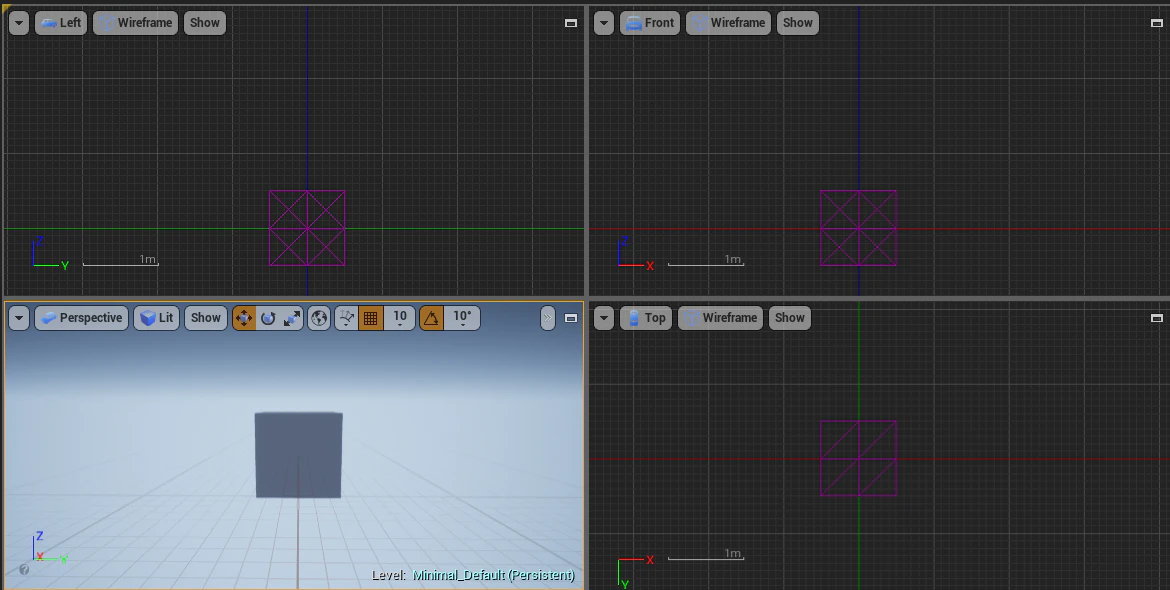This screenshot has width=1170, height=590.
Task: Open rotation snap 10° dropdown
Action: pos(463,318)
